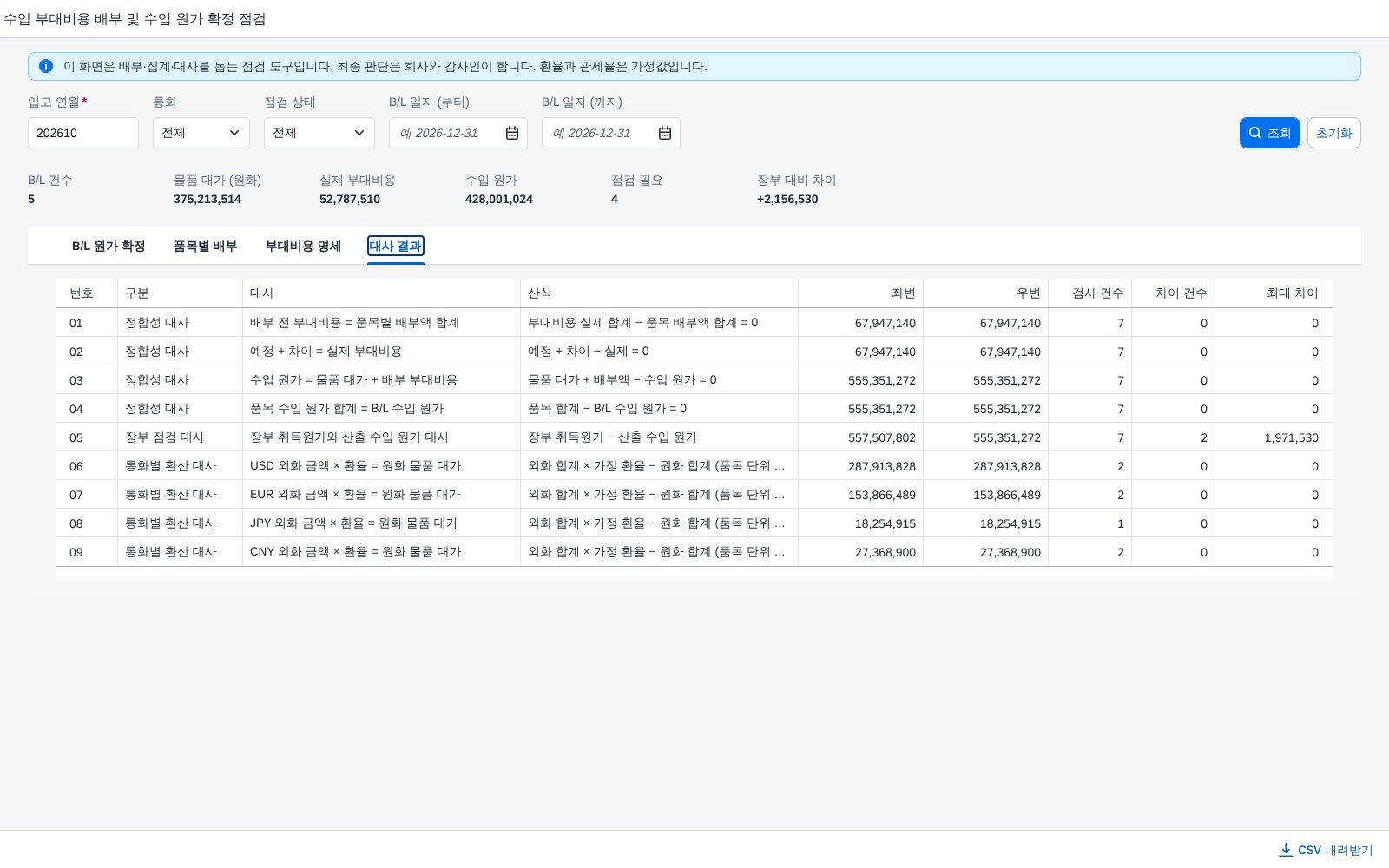
Task: Switch to the 품목별 배부 tab
Action: pos(205,247)
